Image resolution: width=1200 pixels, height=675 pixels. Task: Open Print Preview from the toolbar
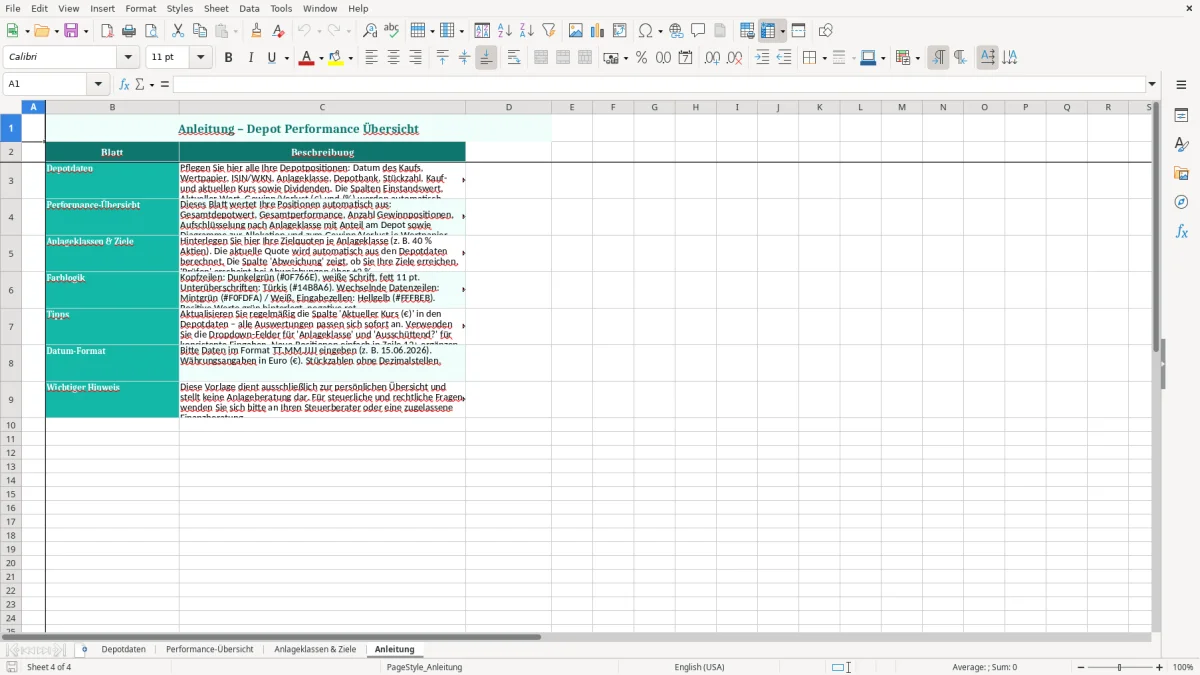(x=151, y=31)
